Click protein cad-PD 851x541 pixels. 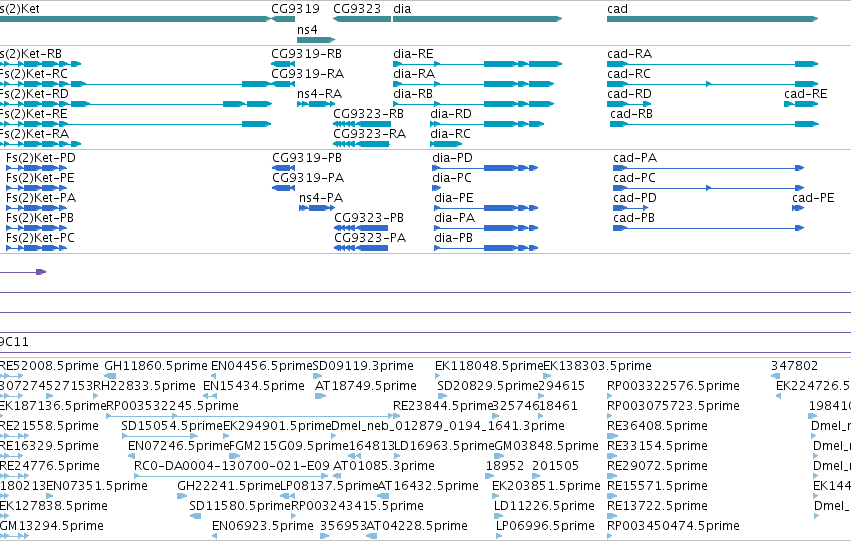coord(631,208)
